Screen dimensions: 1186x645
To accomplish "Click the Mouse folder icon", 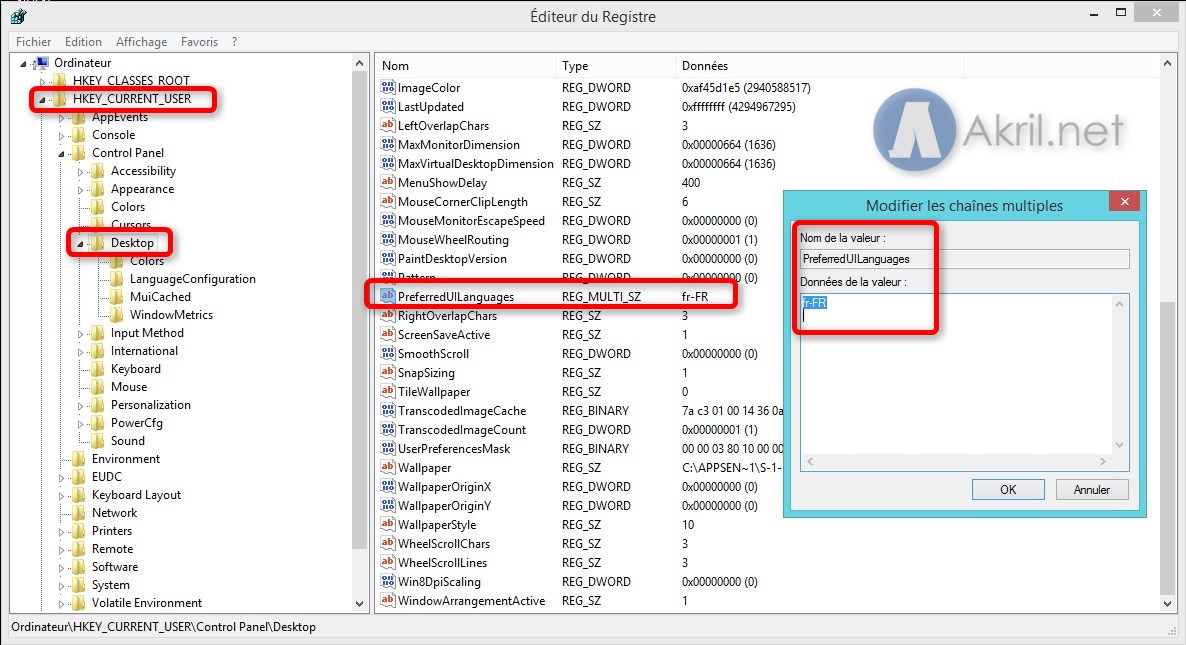I will [x=98, y=387].
